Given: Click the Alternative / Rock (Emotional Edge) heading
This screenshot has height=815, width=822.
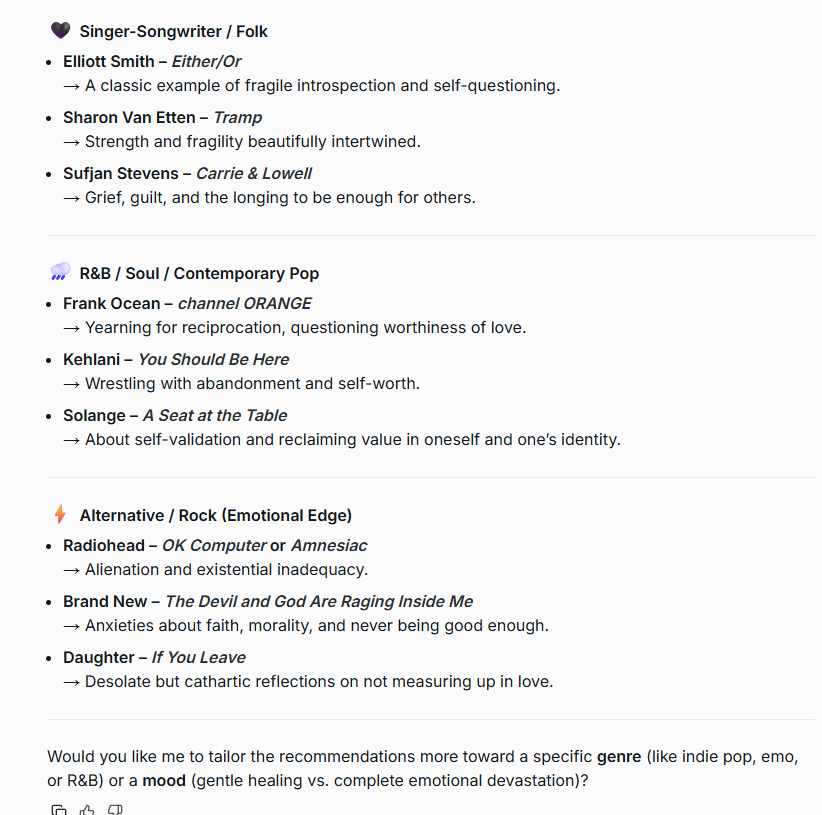Looking at the screenshot, I should coord(216,516).
